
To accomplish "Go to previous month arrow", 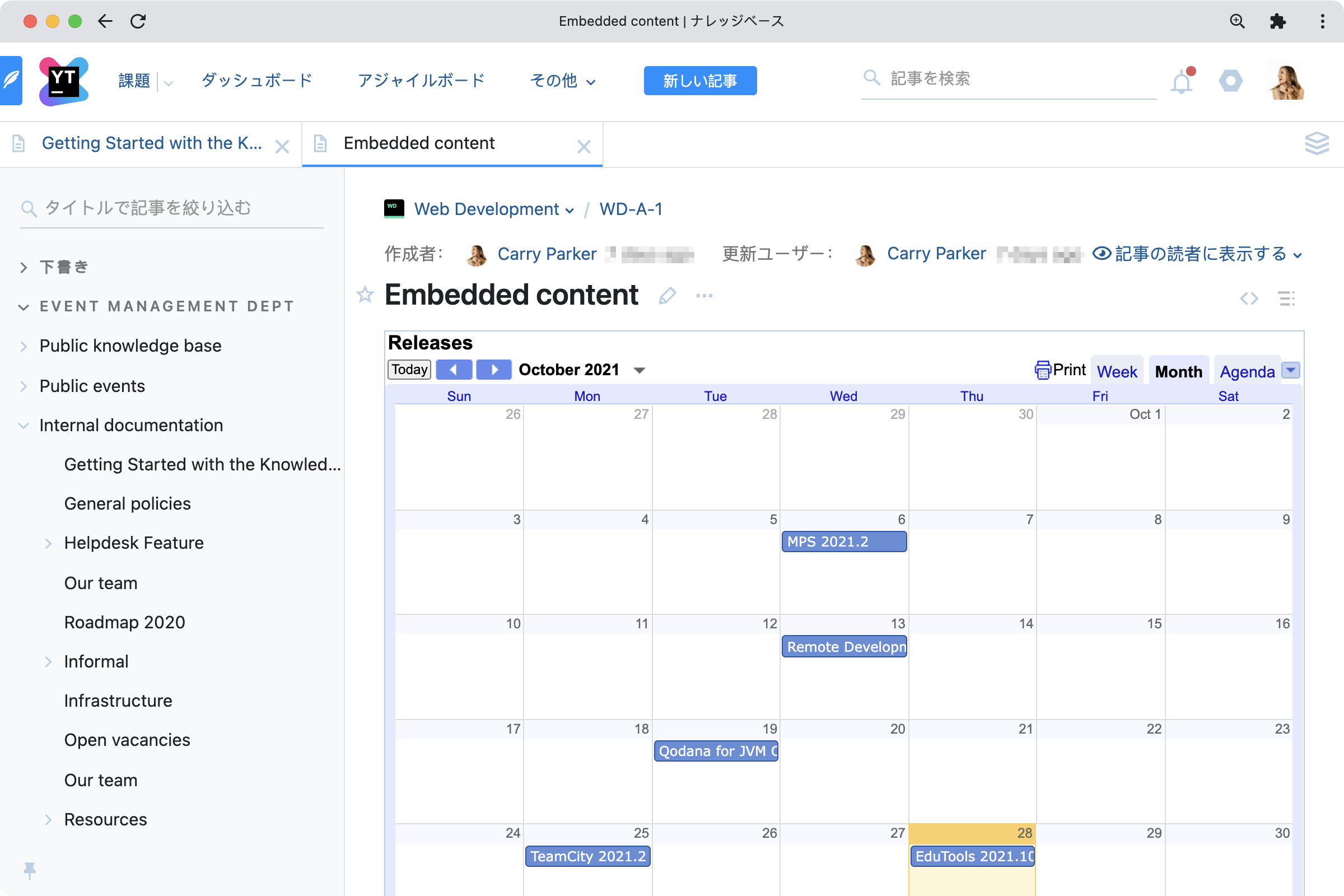I will tap(454, 370).
